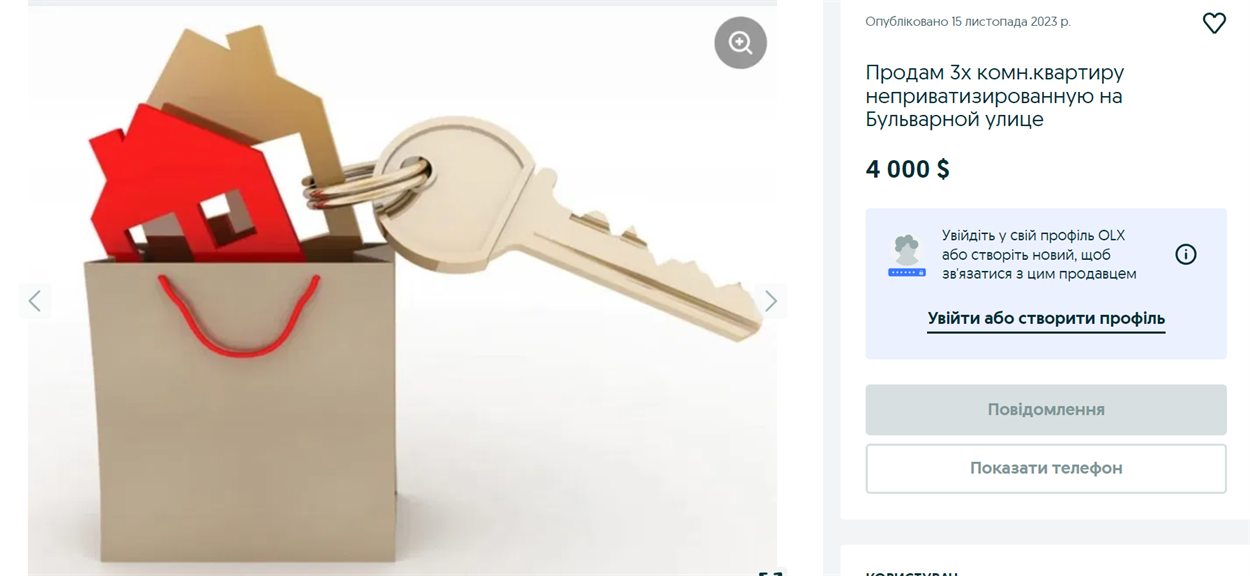
Task: Open 'Увійти або створити профіль' link
Action: tap(1046, 319)
